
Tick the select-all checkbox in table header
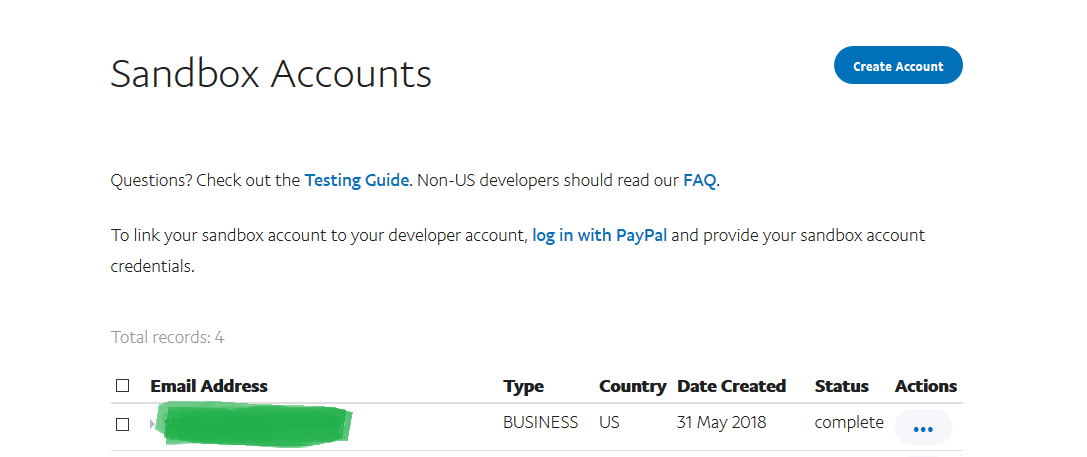tap(122, 386)
